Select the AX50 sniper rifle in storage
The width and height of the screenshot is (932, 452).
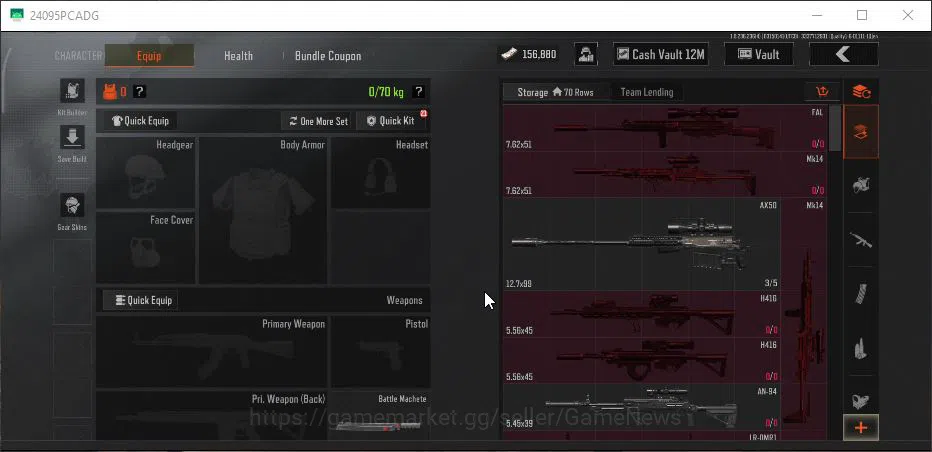pos(642,244)
